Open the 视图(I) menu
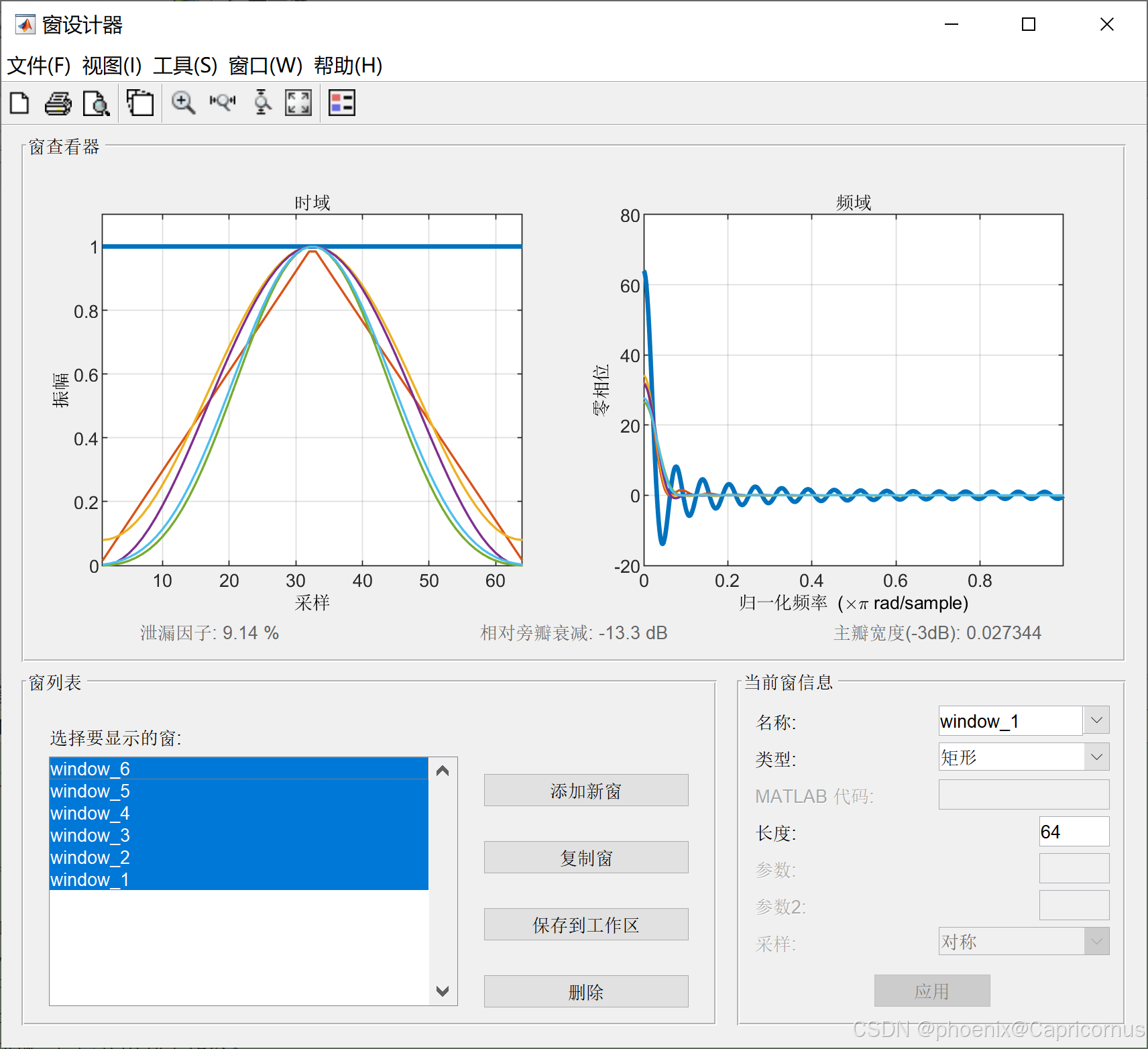 click(111, 66)
